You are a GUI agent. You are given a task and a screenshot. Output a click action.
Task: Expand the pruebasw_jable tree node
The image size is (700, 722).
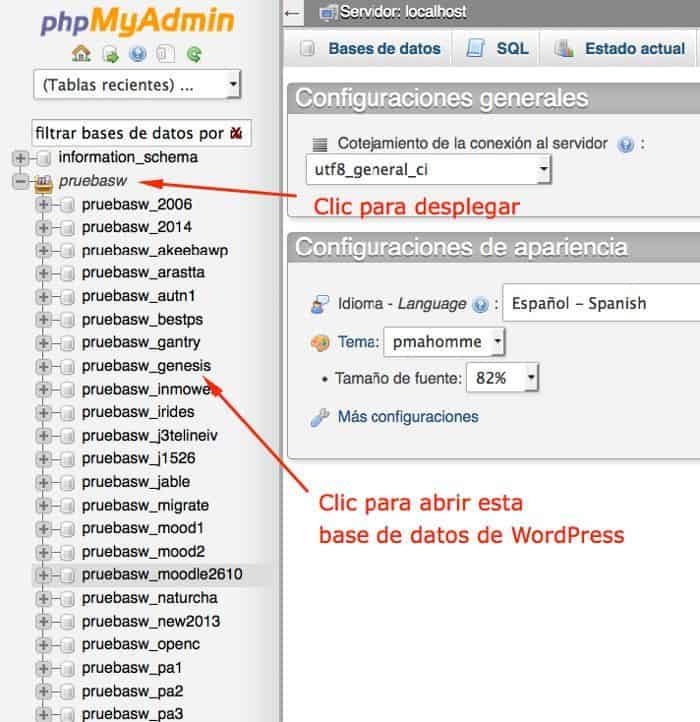click(43, 483)
